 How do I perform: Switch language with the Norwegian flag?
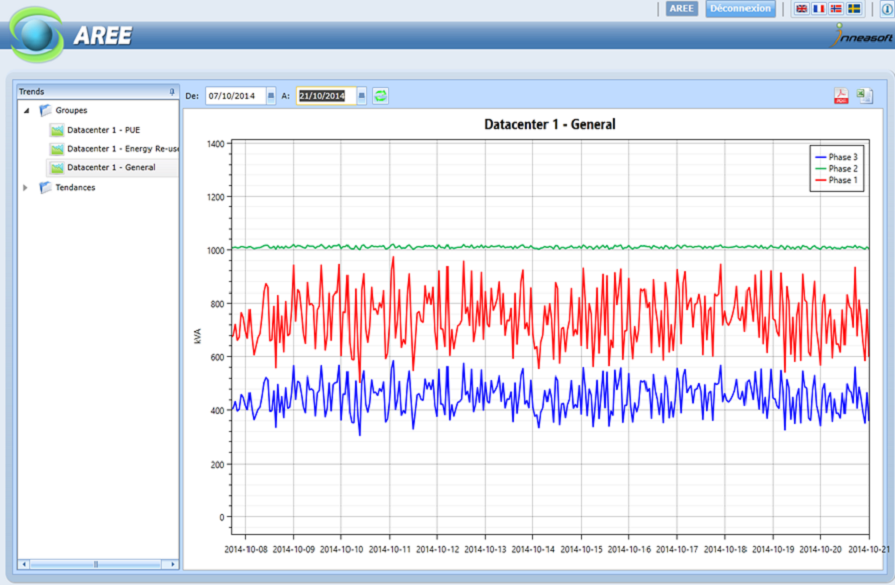click(836, 9)
